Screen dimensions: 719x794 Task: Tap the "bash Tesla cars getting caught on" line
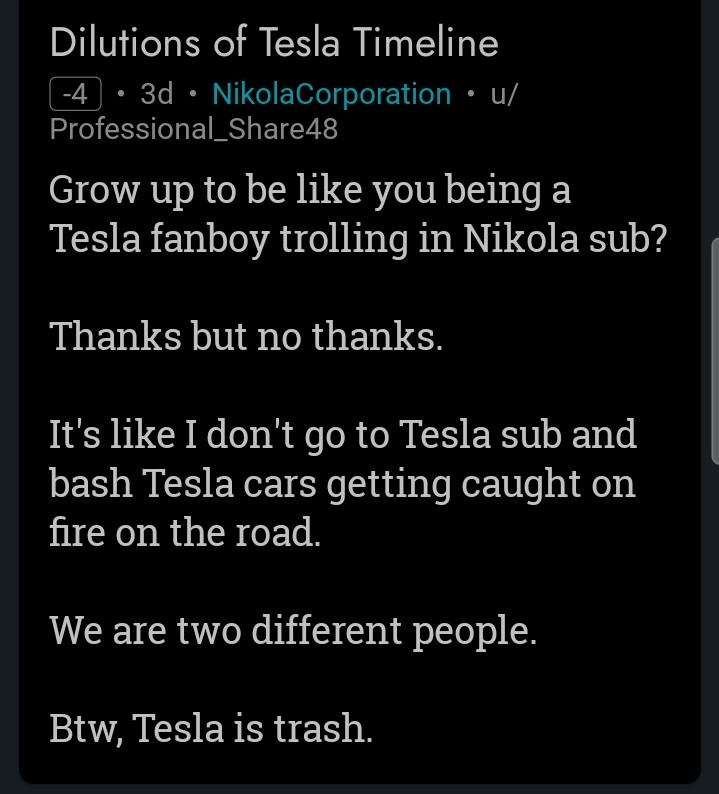pyautogui.click(x=342, y=484)
